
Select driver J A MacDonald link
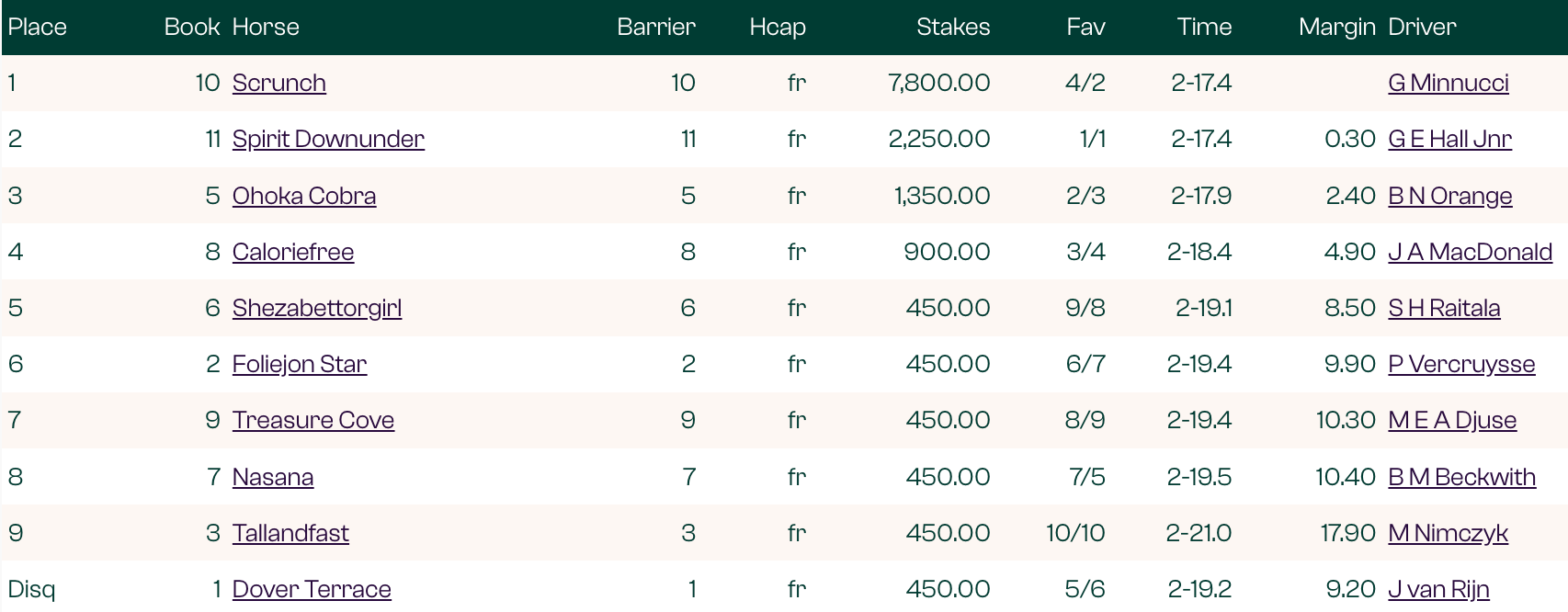tap(1469, 252)
